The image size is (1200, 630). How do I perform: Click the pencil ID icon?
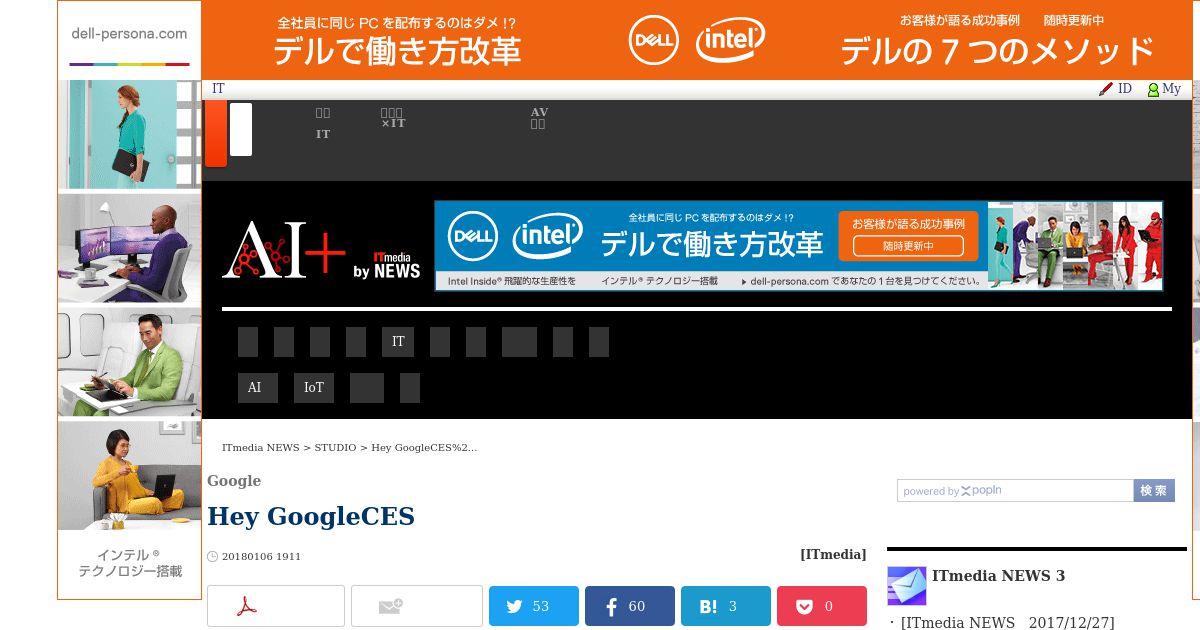(1105, 89)
